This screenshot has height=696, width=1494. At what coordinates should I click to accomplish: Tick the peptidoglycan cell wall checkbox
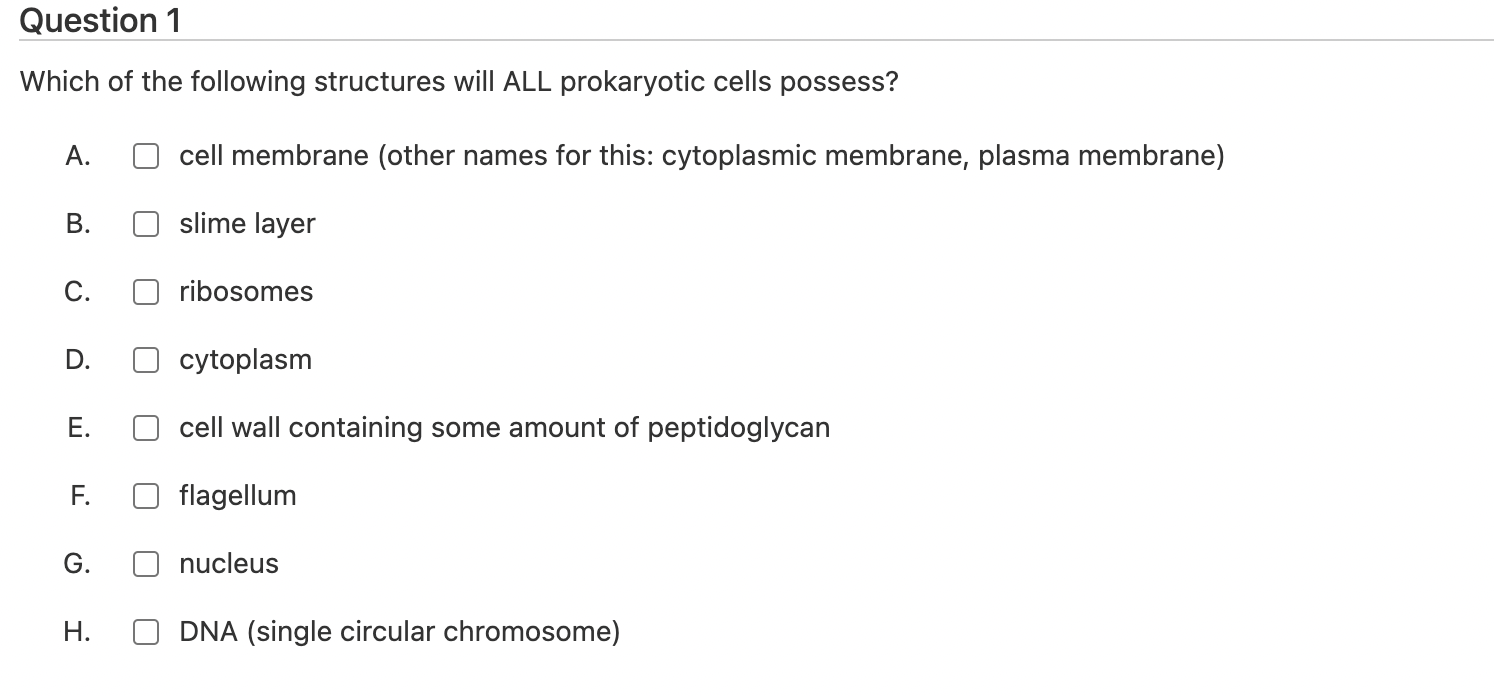[146, 428]
